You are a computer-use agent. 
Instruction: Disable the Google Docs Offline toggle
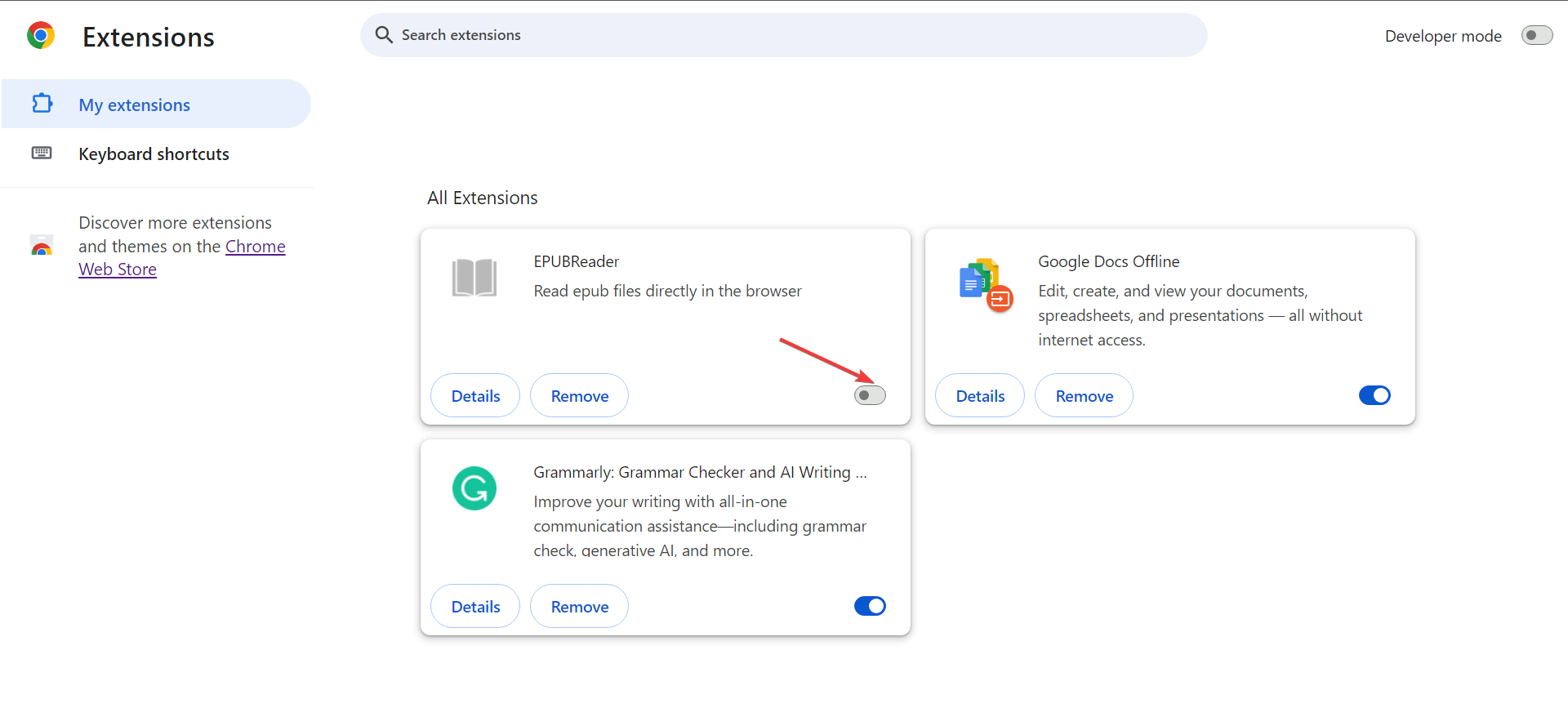1374,395
